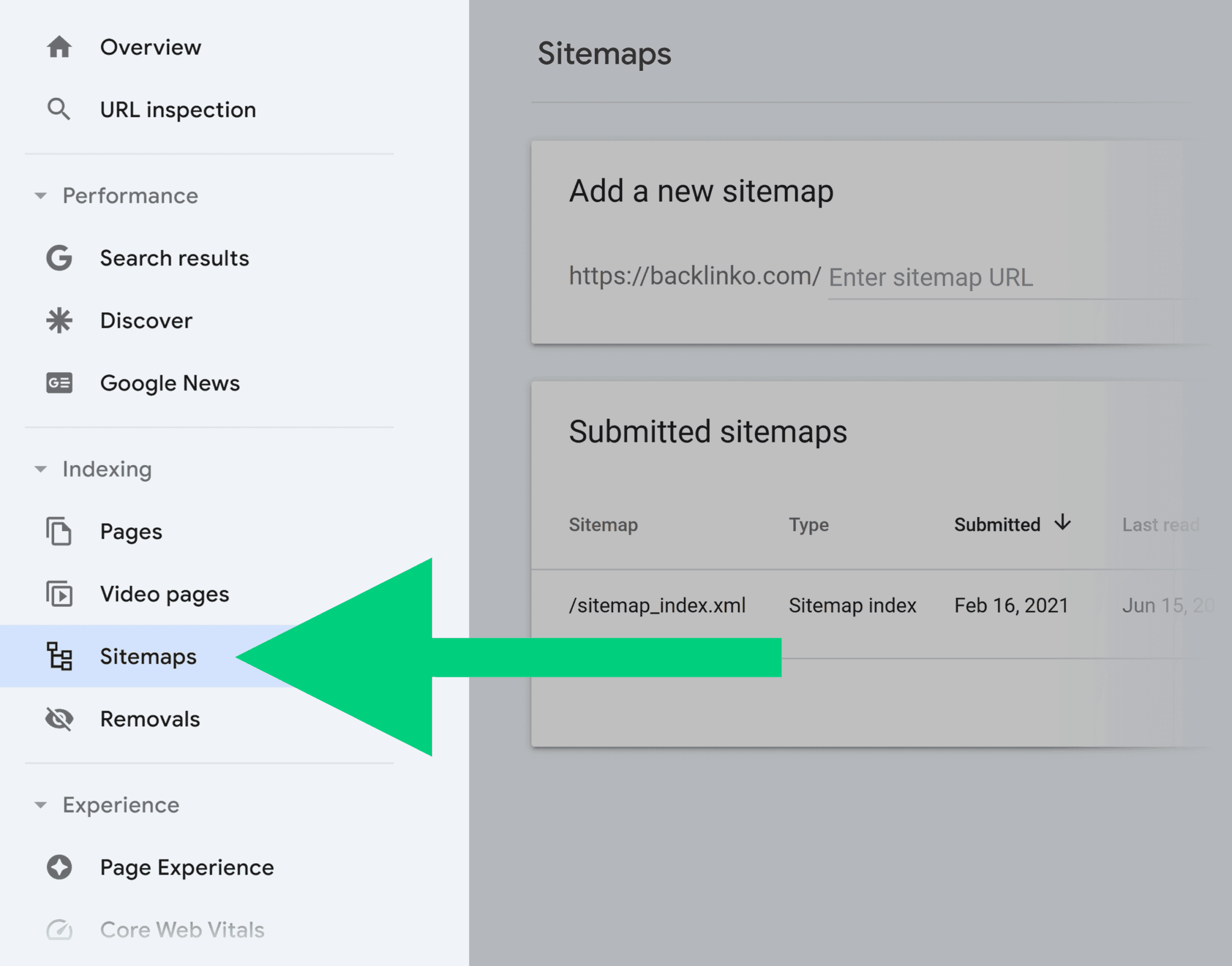Screen dimensions: 1232x966
Task: Select the Discover asterisk icon
Action: click(x=60, y=321)
